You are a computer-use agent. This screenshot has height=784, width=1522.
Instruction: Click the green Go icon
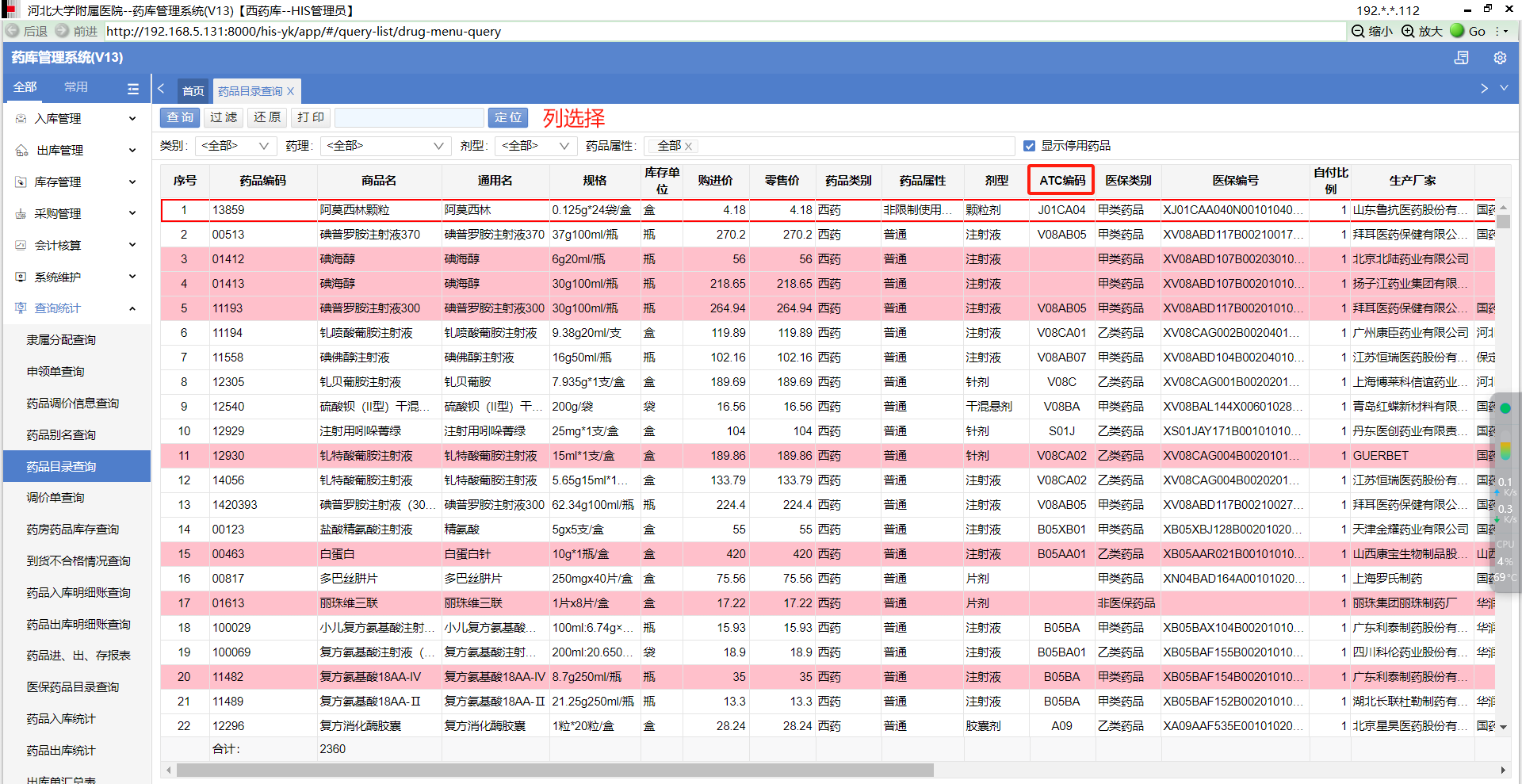tap(1457, 31)
